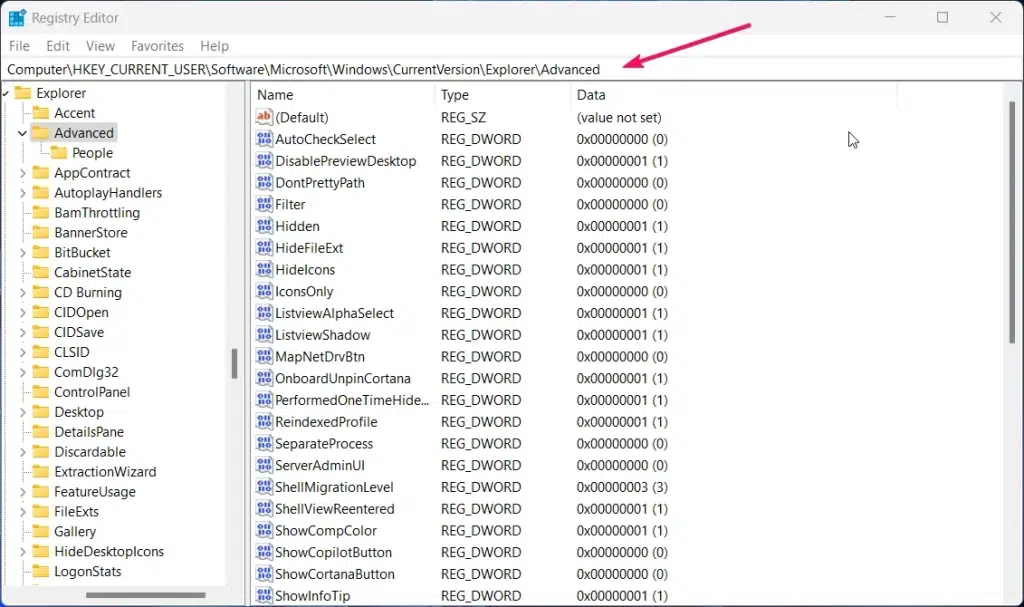This screenshot has height=607, width=1024.
Task: Select the CIDSave key
Action: click(79, 332)
